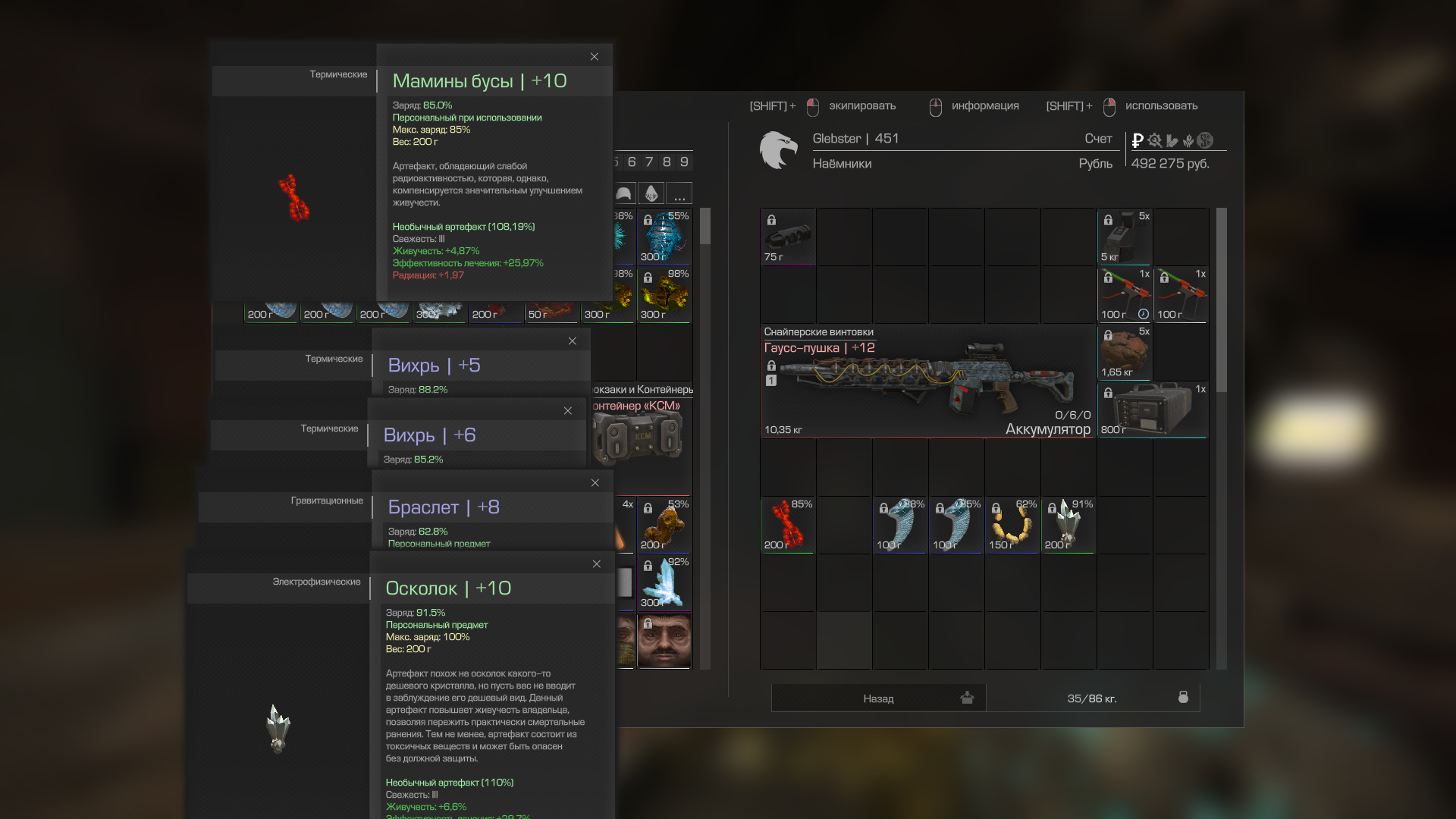
Task: Open storage page 6
Action: pyautogui.click(x=632, y=162)
